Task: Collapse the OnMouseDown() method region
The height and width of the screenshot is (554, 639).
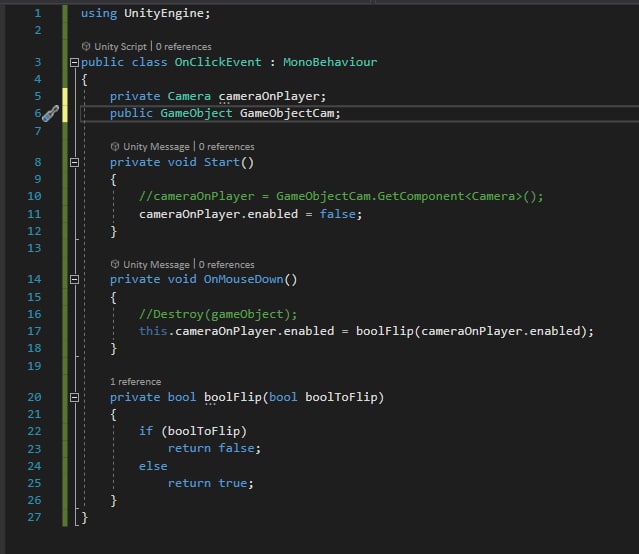Action: pos(74,279)
